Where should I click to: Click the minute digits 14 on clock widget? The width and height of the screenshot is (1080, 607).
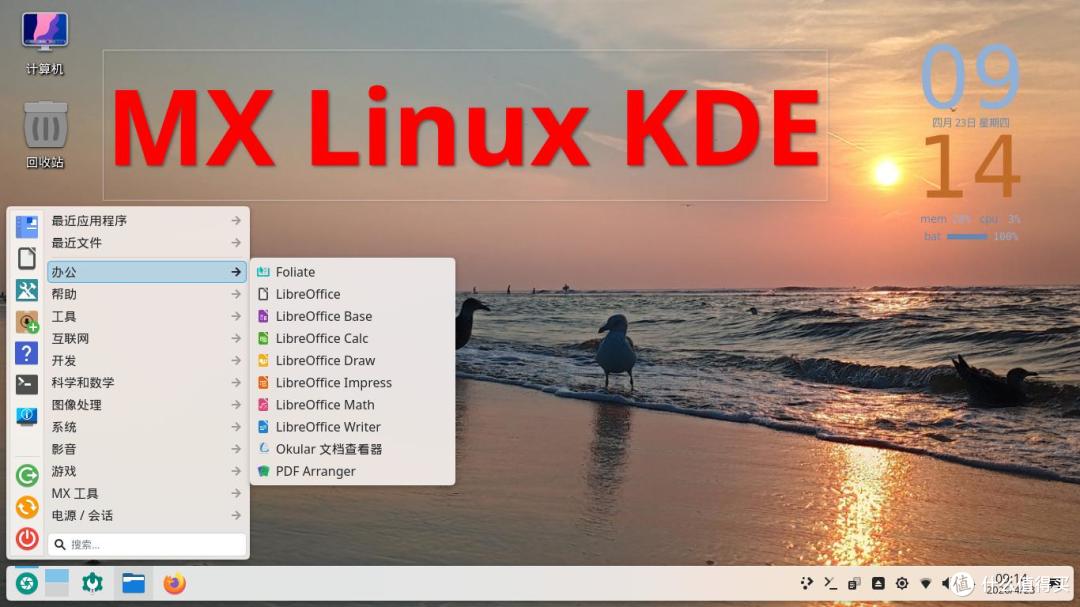pos(971,165)
